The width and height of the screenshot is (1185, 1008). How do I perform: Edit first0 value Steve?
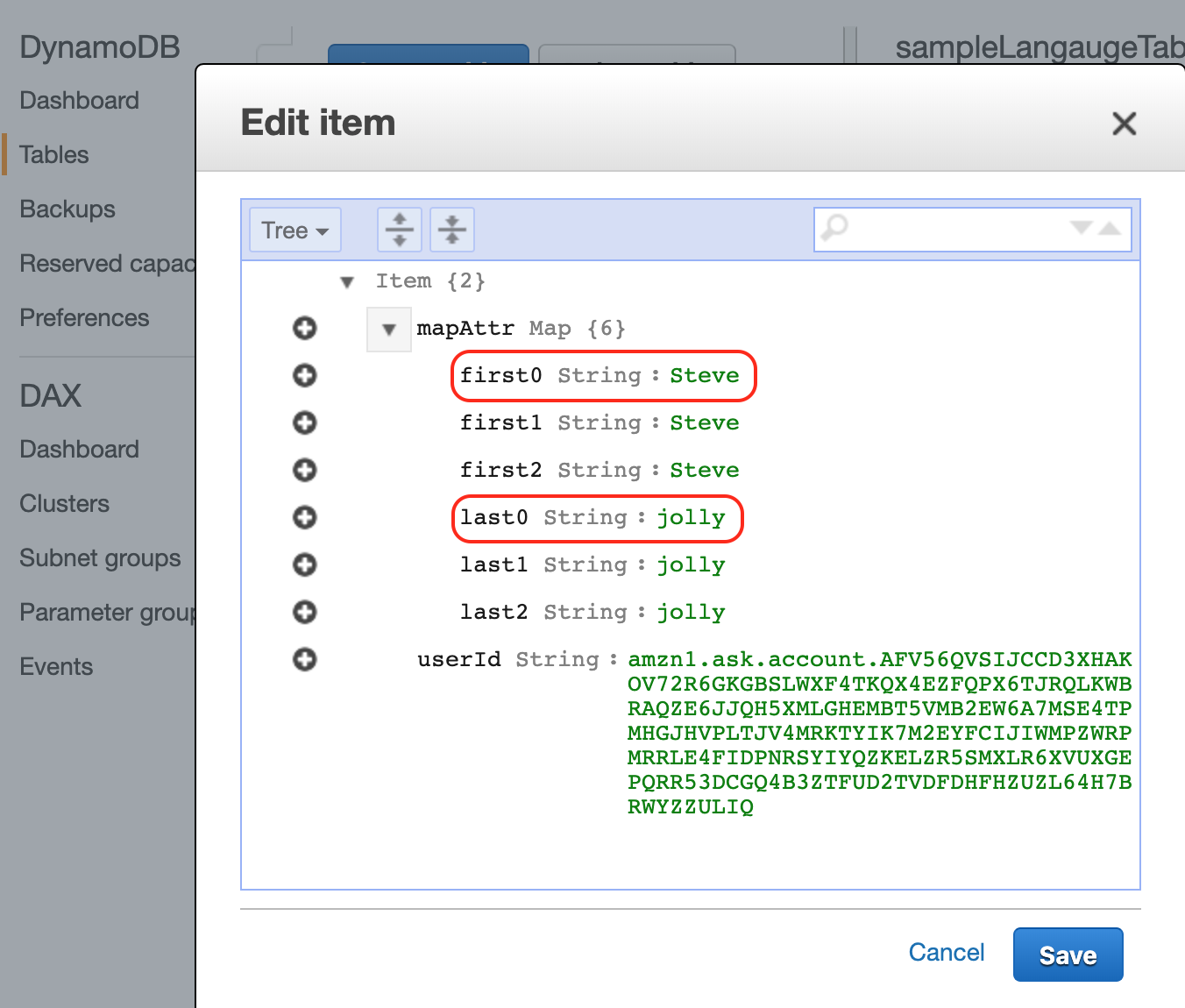click(x=705, y=376)
